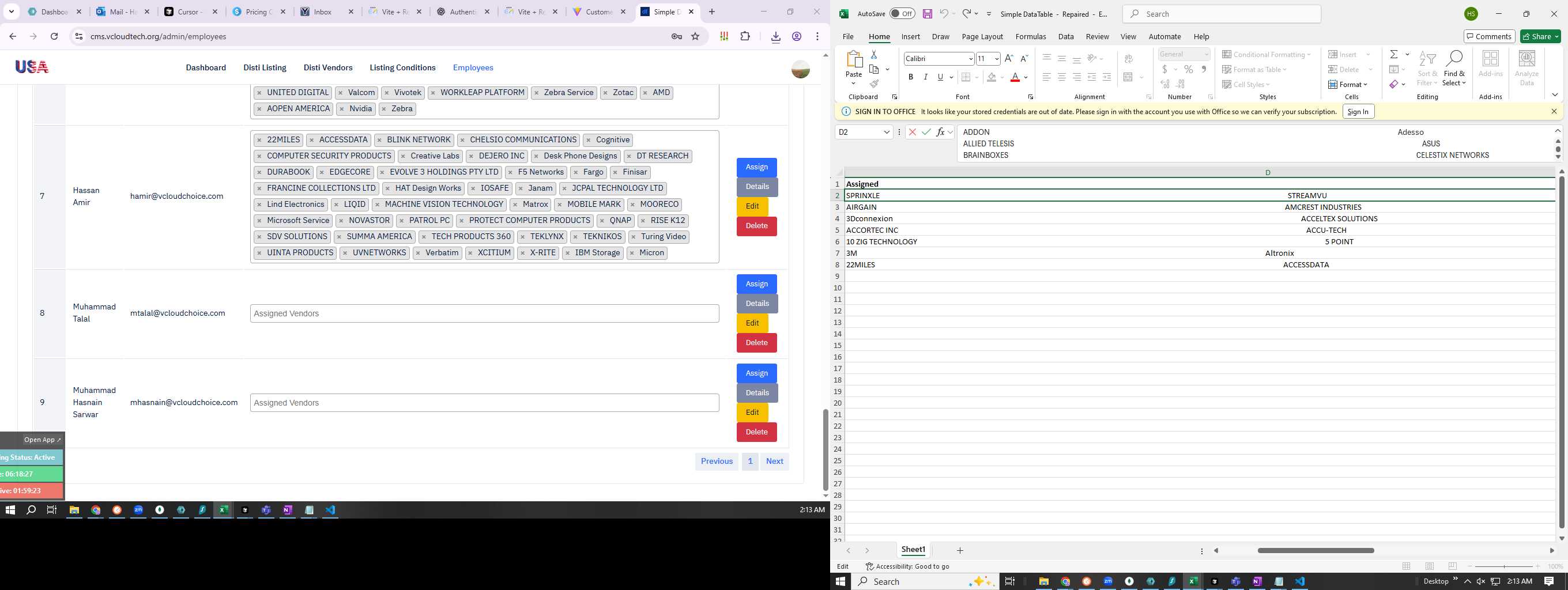Open the Chrome Extensions puzzle icon

[745, 36]
